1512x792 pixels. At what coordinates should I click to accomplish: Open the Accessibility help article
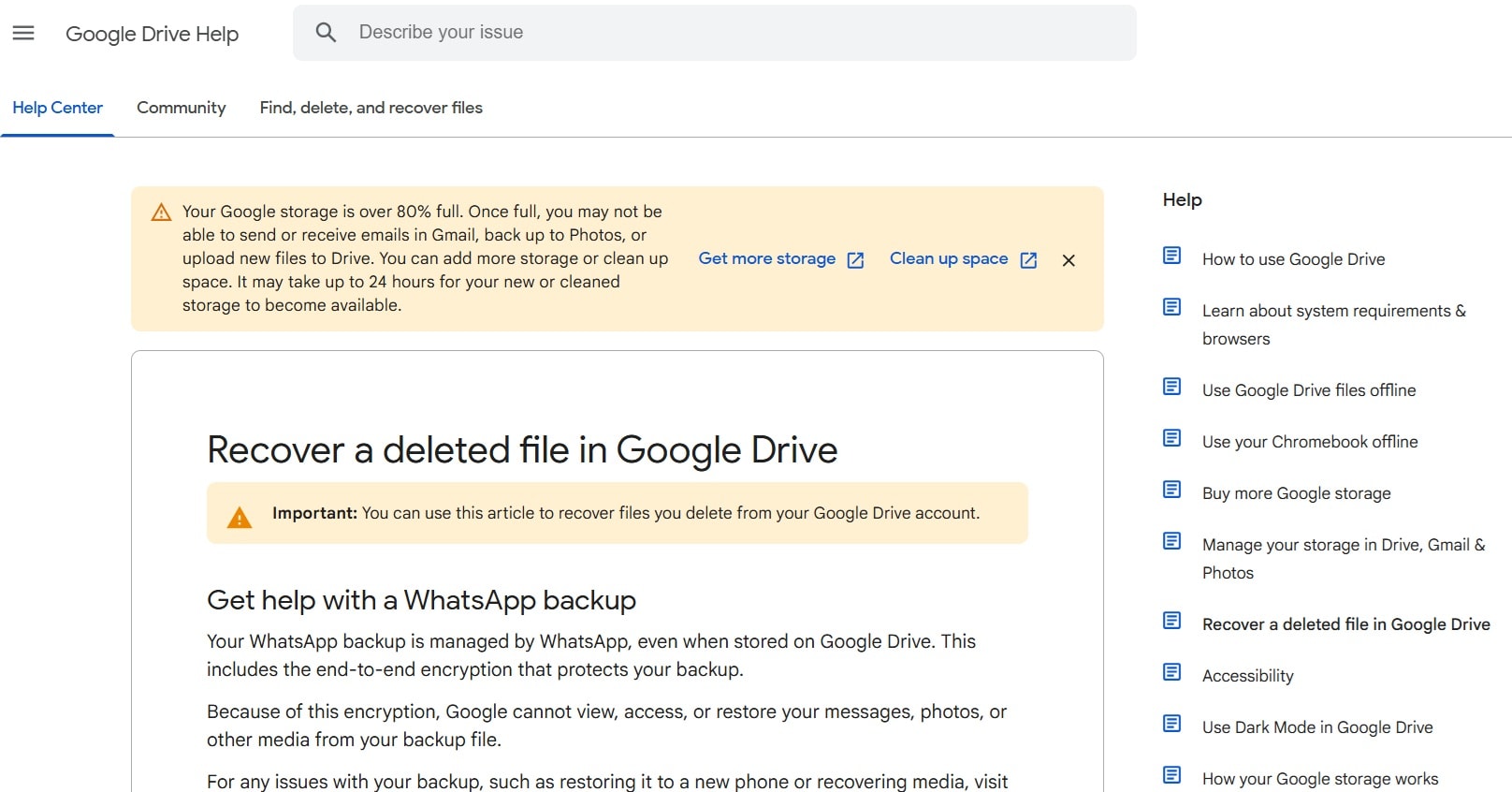[1247, 676]
